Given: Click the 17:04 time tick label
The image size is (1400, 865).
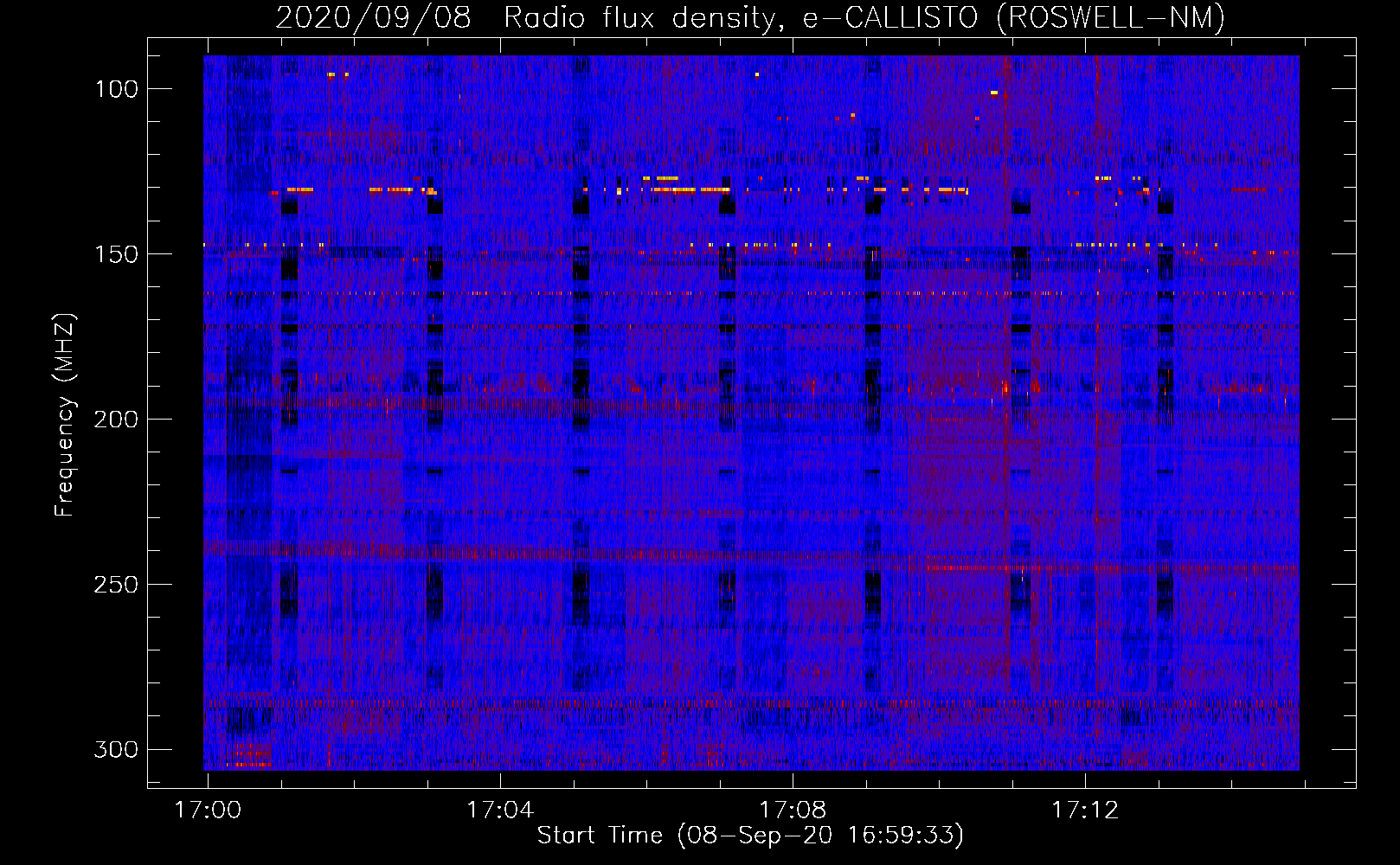Looking at the screenshot, I should pos(501,811).
